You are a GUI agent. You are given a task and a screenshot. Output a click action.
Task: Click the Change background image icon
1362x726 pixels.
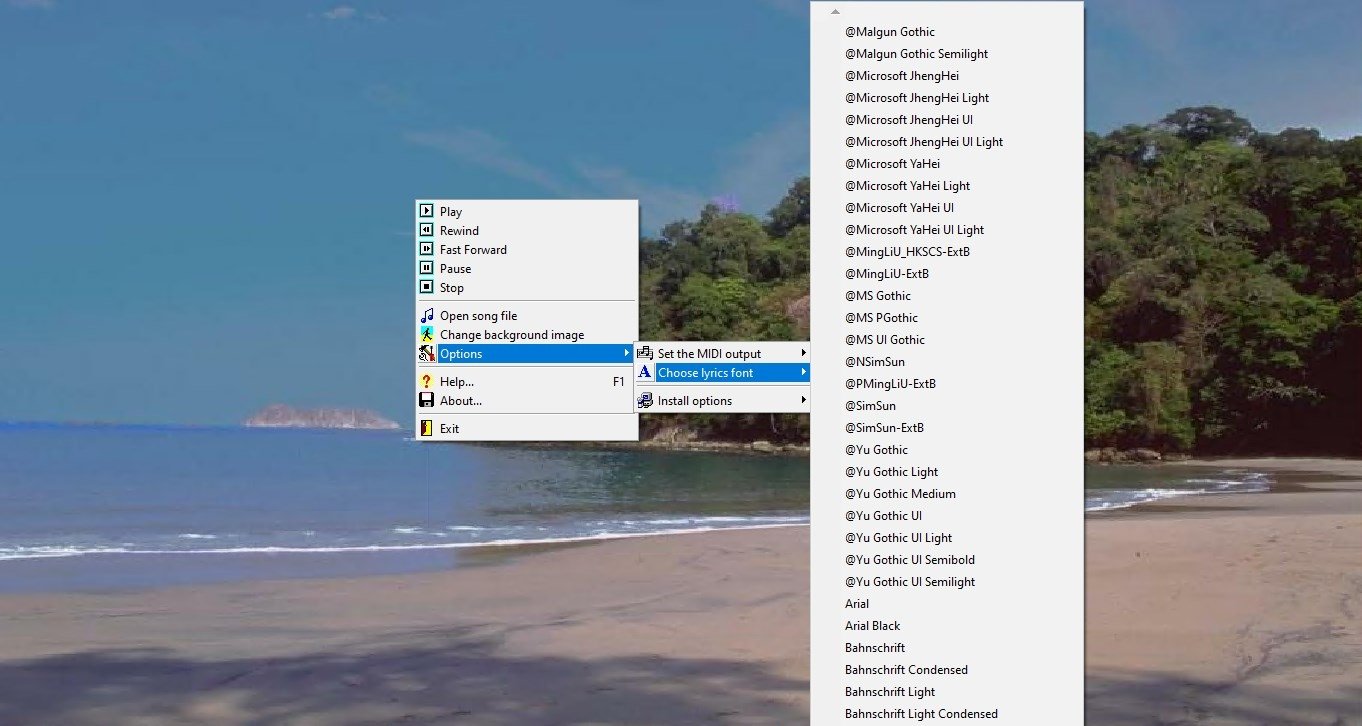point(427,334)
